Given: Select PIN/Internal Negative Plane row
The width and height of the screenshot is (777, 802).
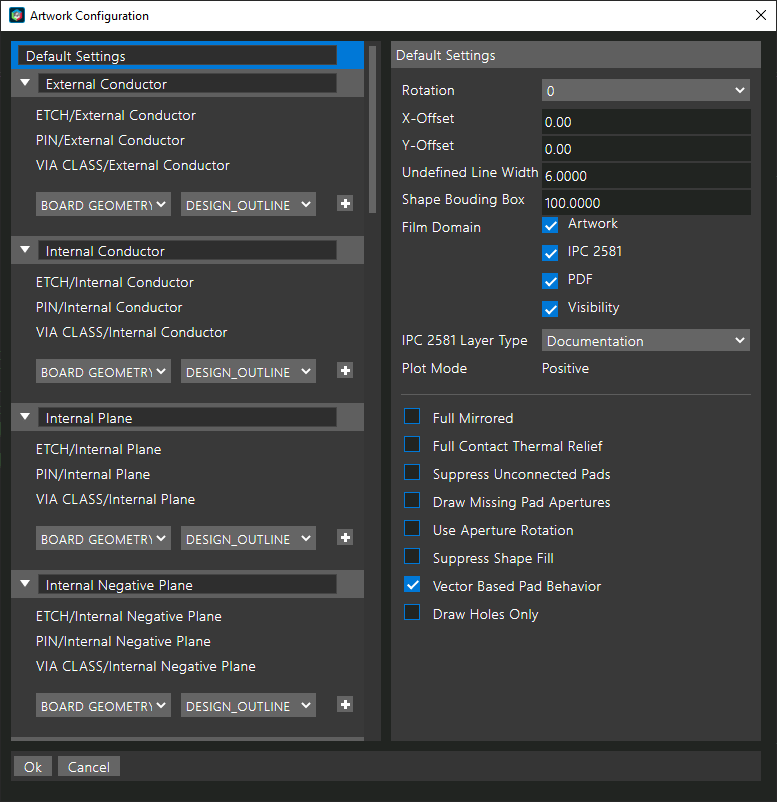Looking at the screenshot, I should point(123,641).
